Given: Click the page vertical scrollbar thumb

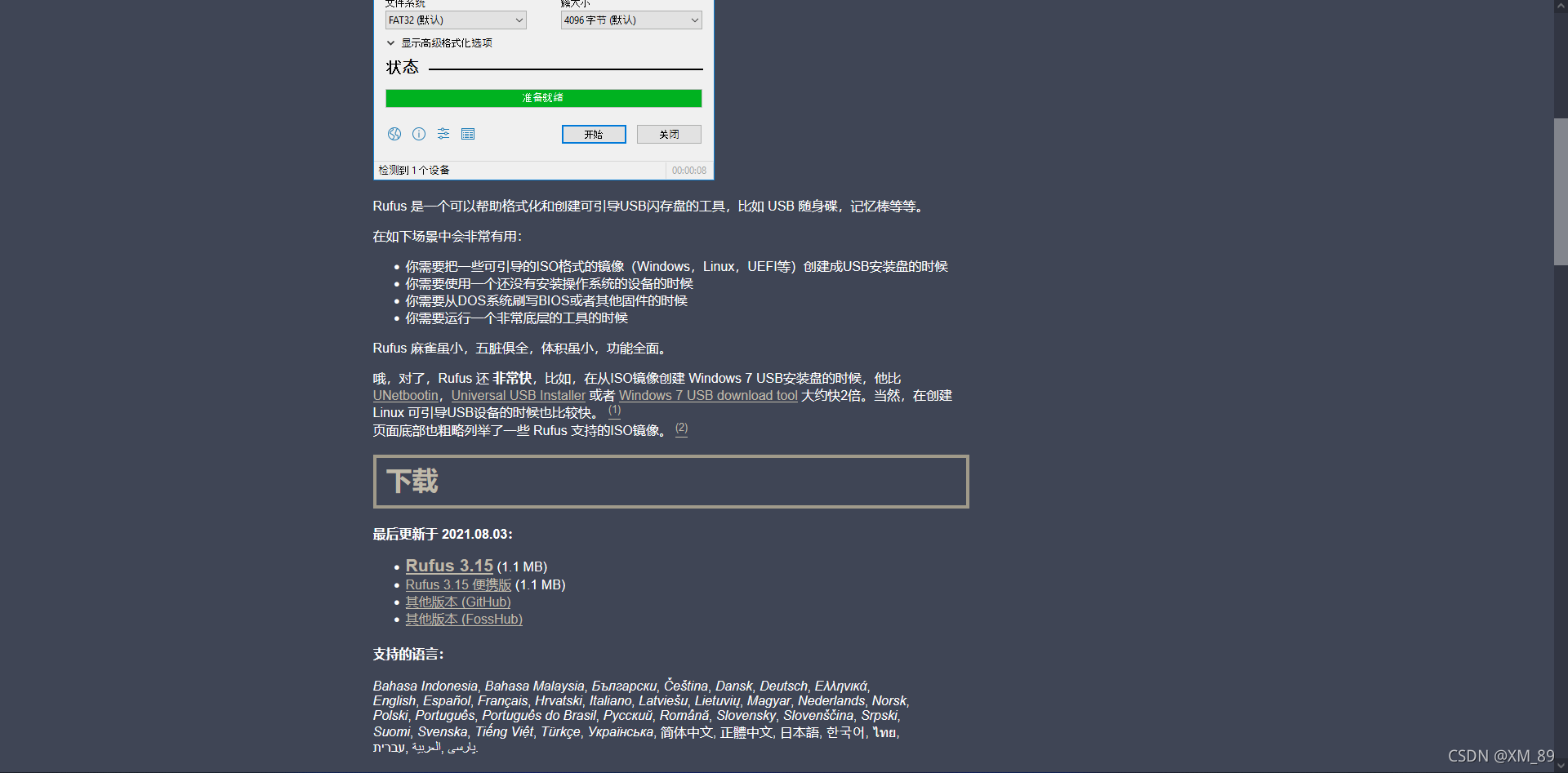Looking at the screenshot, I should coord(1561,192).
